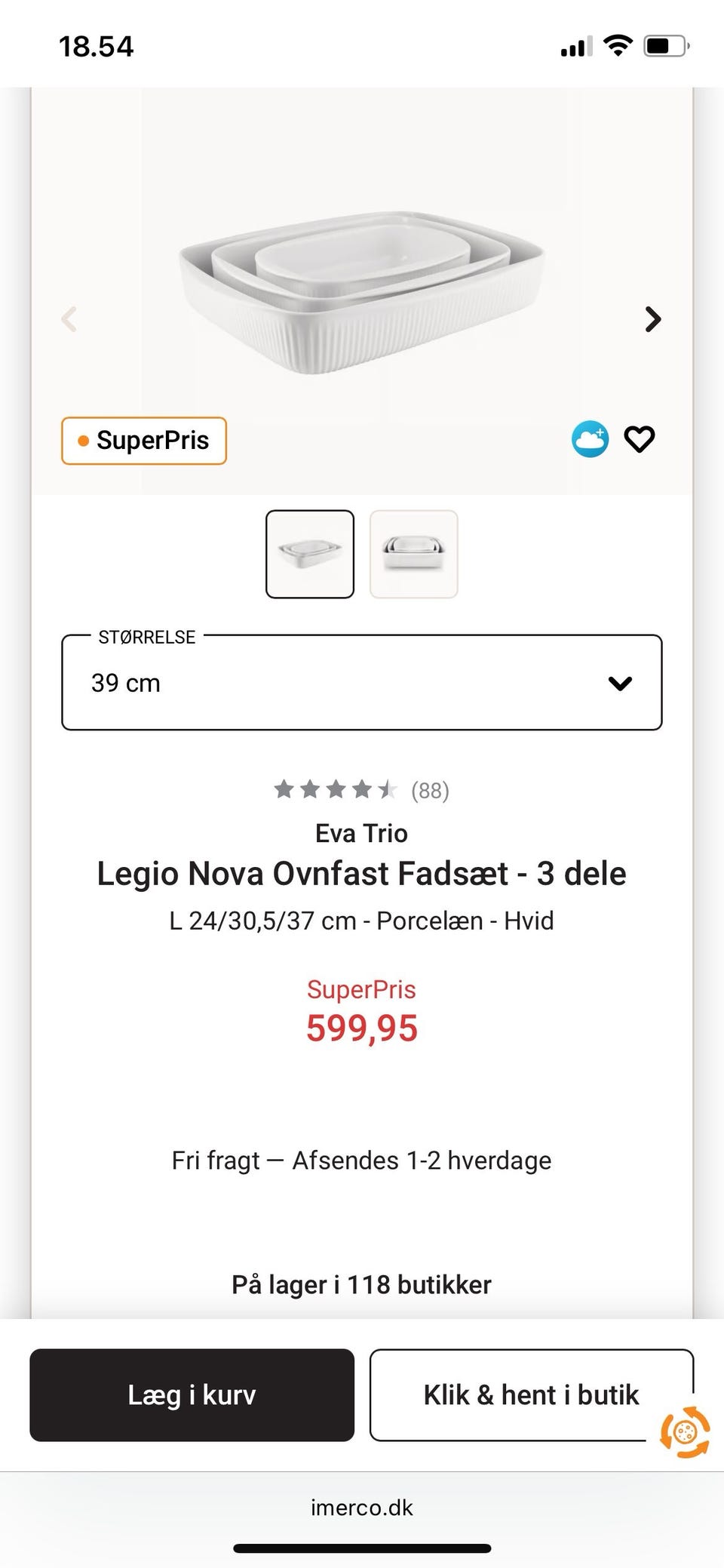724x1568 pixels.
Task: Tap the cellular signal bars
Action: 575,48
